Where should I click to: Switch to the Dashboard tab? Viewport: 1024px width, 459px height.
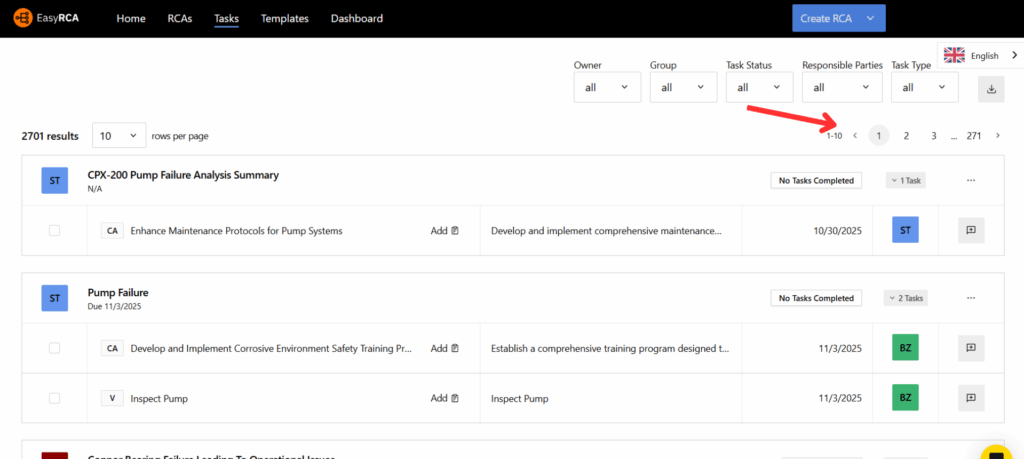(x=356, y=18)
